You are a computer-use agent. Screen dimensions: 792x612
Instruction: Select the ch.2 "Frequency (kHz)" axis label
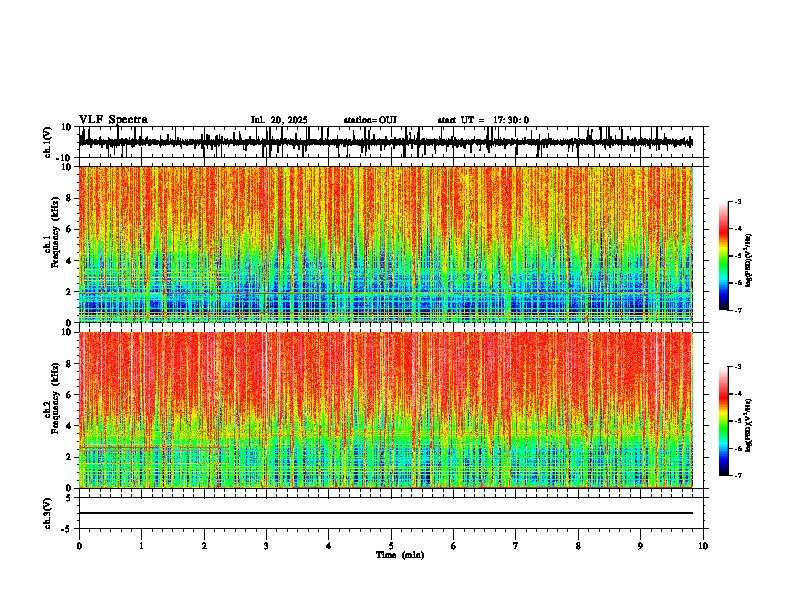click(x=56, y=398)
